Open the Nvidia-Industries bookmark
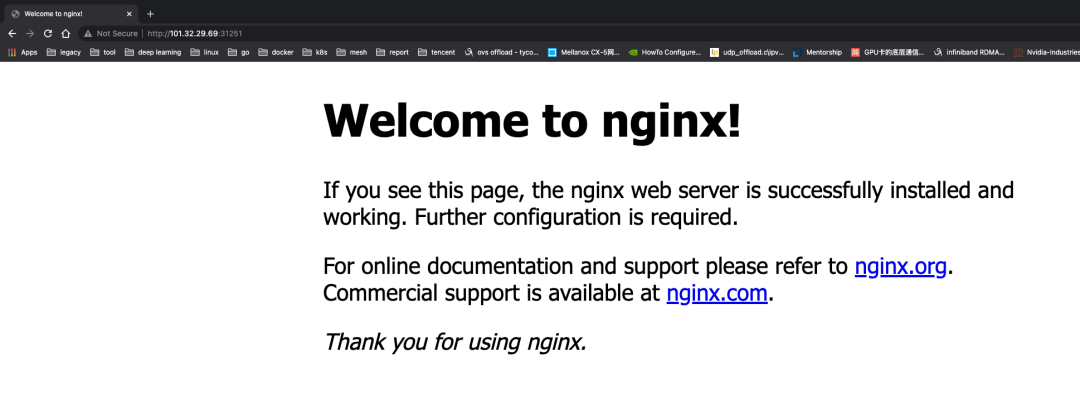The height and width of the screenshot is (400, 1080). 1047,52
